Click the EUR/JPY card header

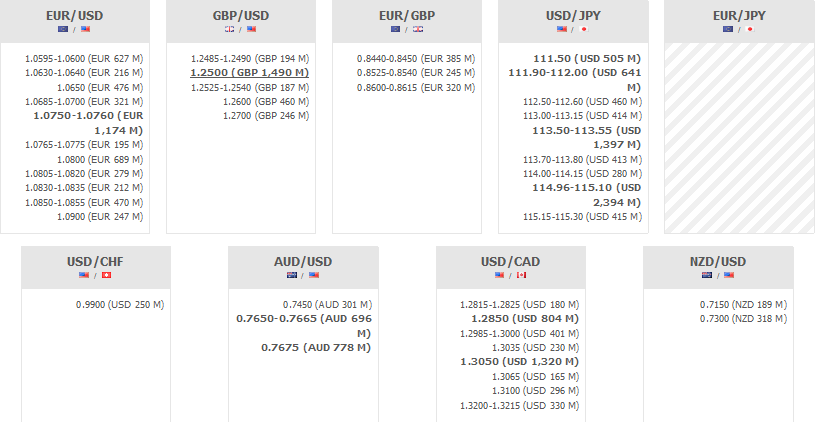(x=739, y=16)
